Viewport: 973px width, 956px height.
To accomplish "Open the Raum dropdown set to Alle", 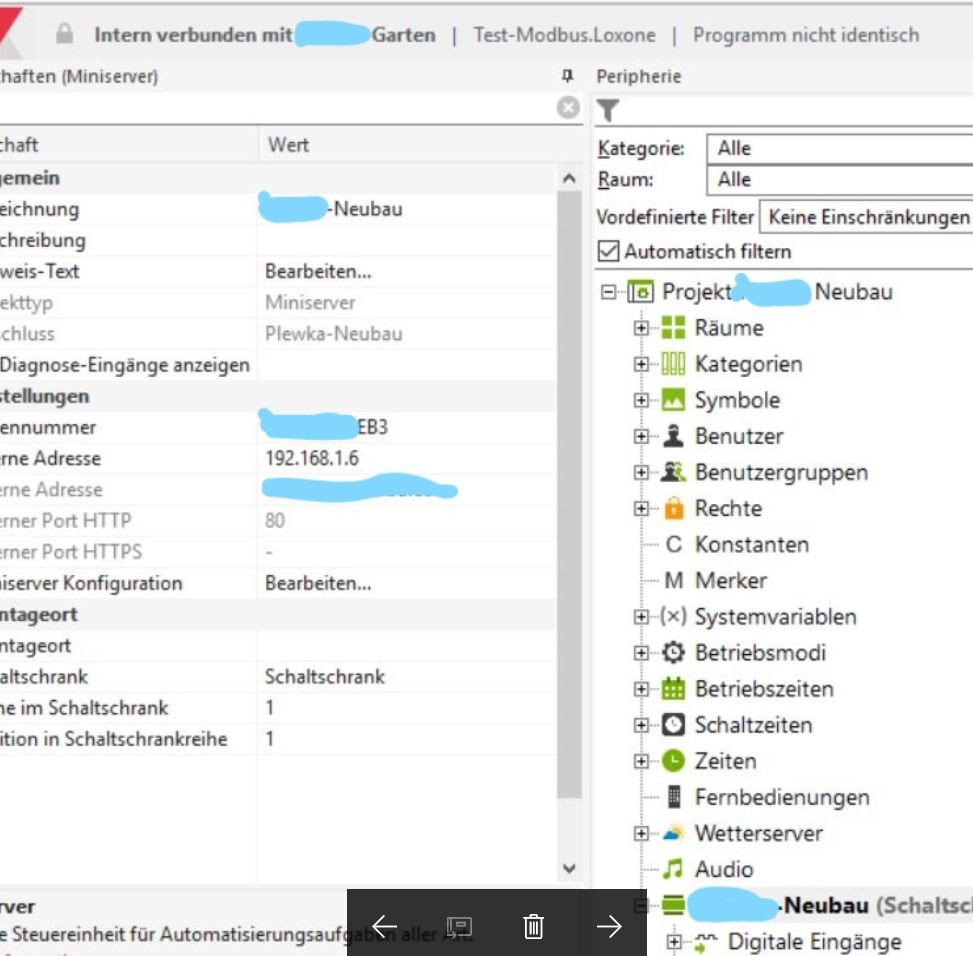I will [840, 179].
